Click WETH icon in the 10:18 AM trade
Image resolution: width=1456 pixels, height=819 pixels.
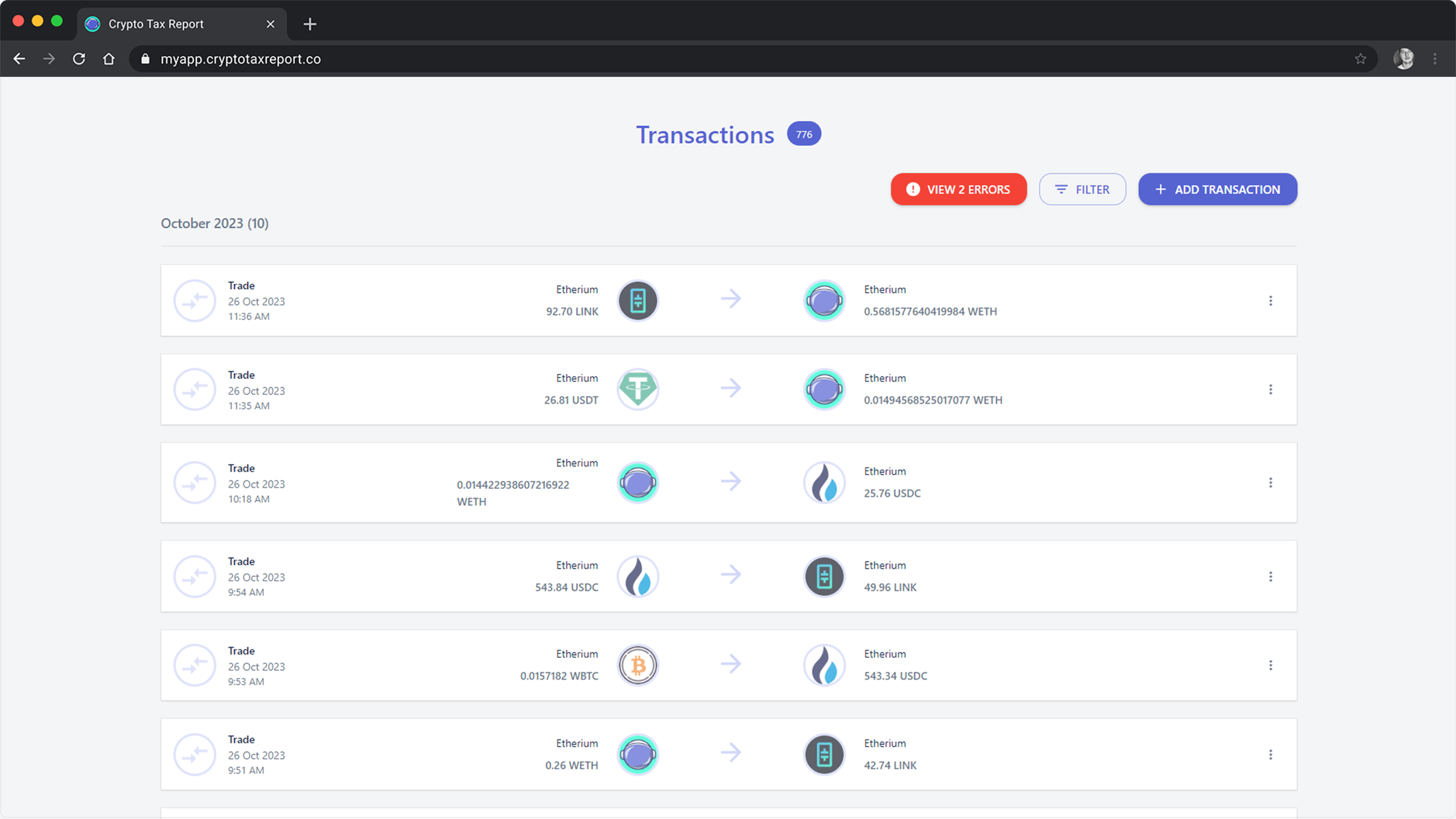(x=638, y=483)
